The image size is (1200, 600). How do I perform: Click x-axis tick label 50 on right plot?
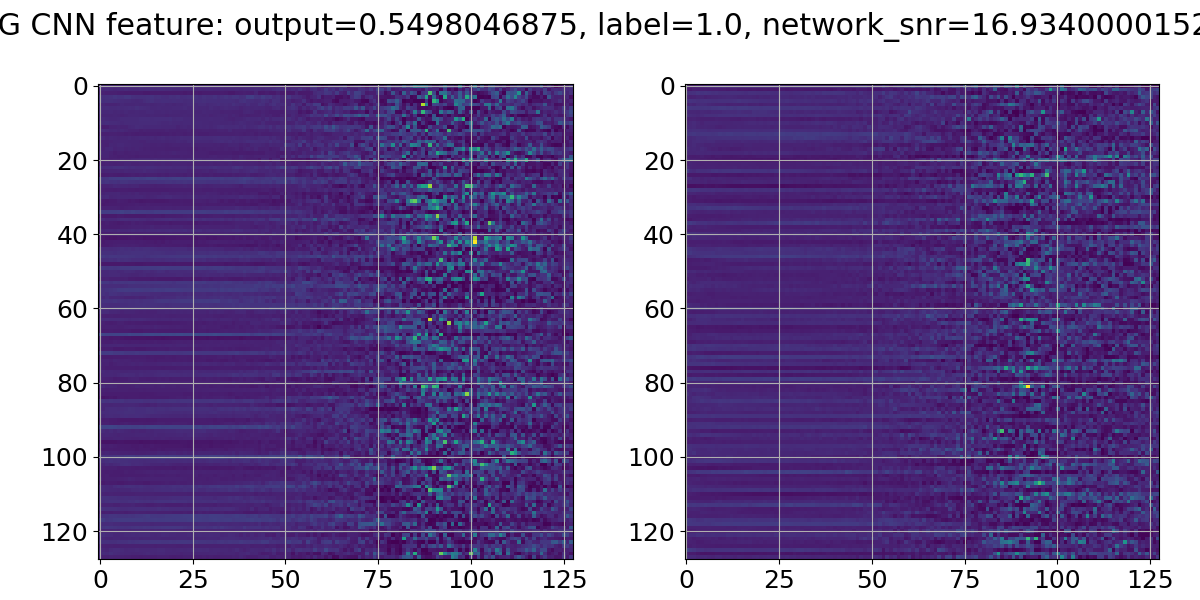pyautogui.click(x=872, y=579)
